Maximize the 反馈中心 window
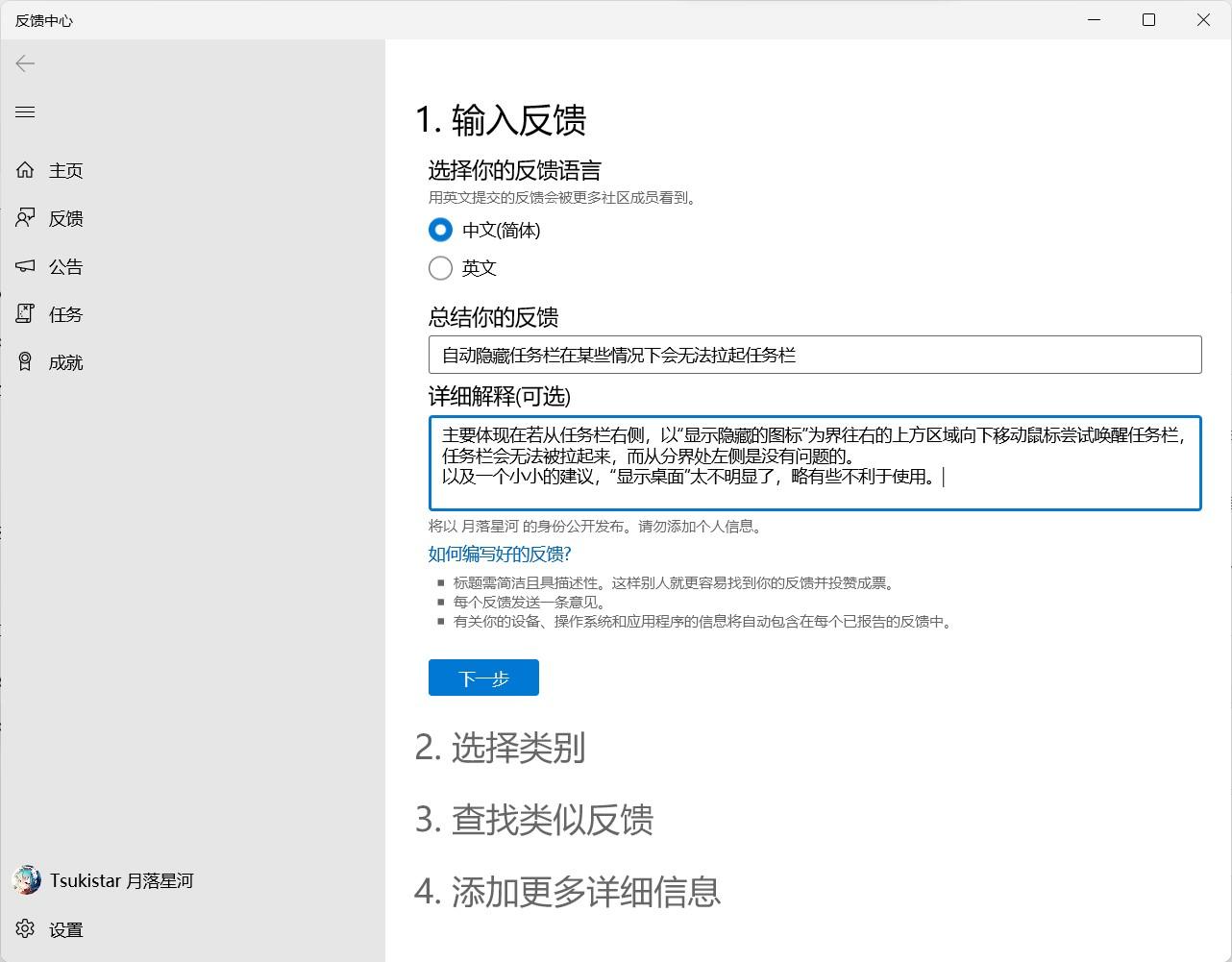 (x=1148, y=19)
